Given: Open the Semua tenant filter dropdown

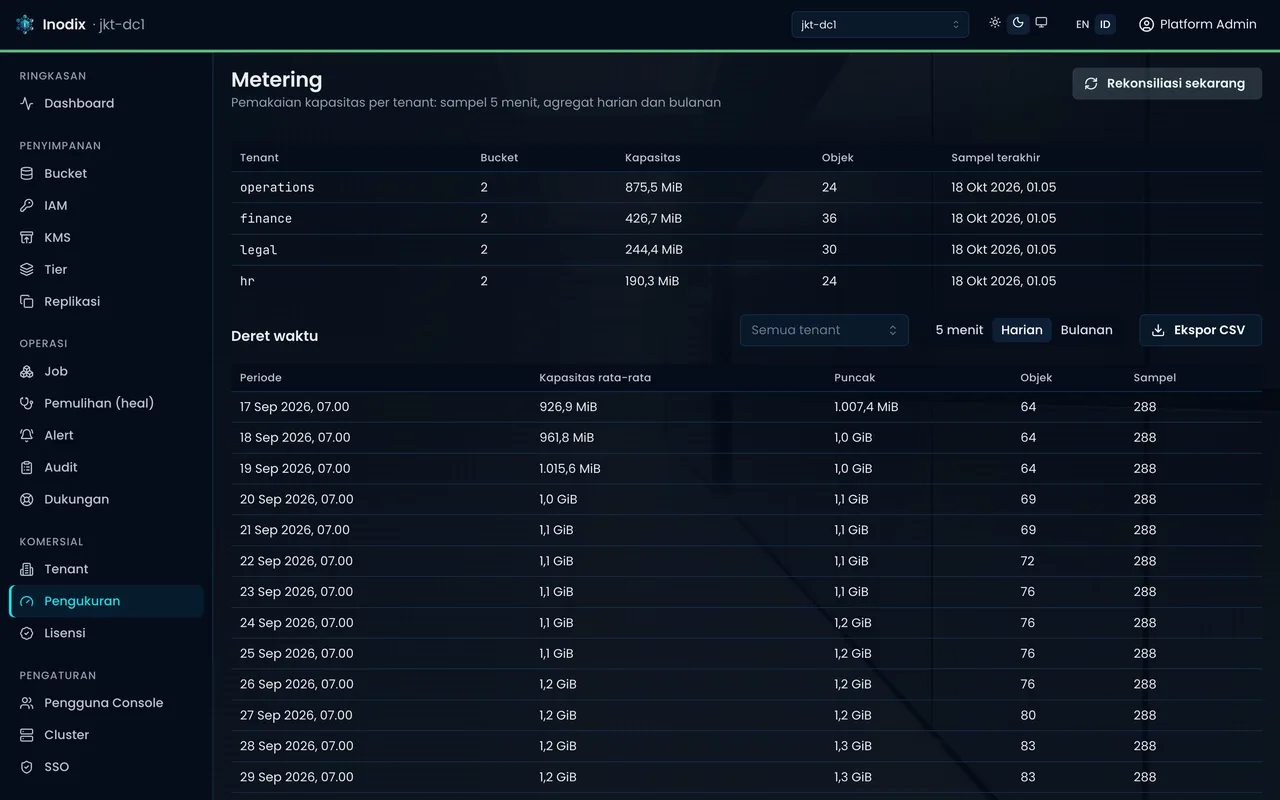Looking at the screenshot, I should pyautogui.click(x=824, y=330).
